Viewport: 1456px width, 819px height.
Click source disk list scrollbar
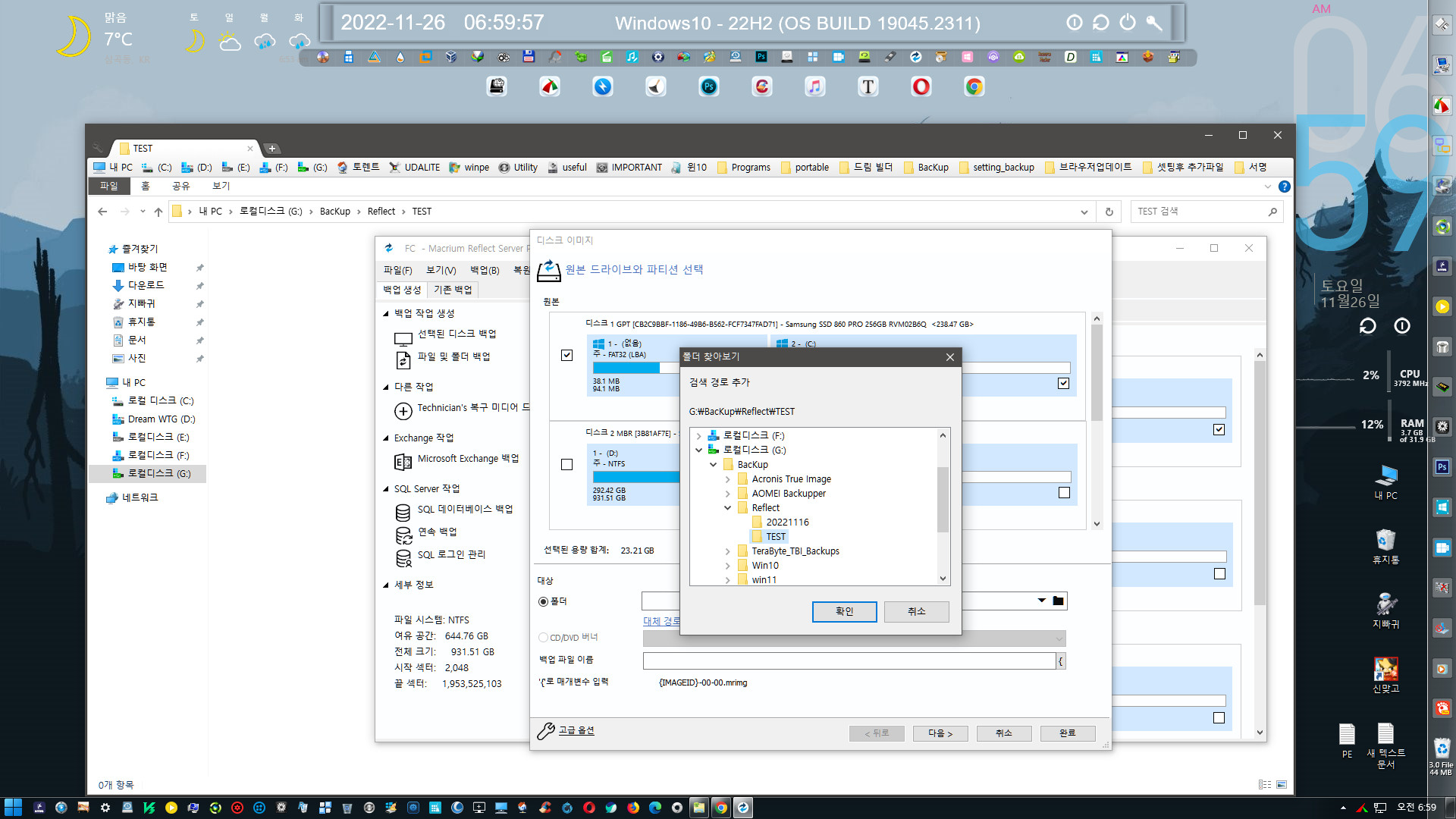(x=1097, y=373)
